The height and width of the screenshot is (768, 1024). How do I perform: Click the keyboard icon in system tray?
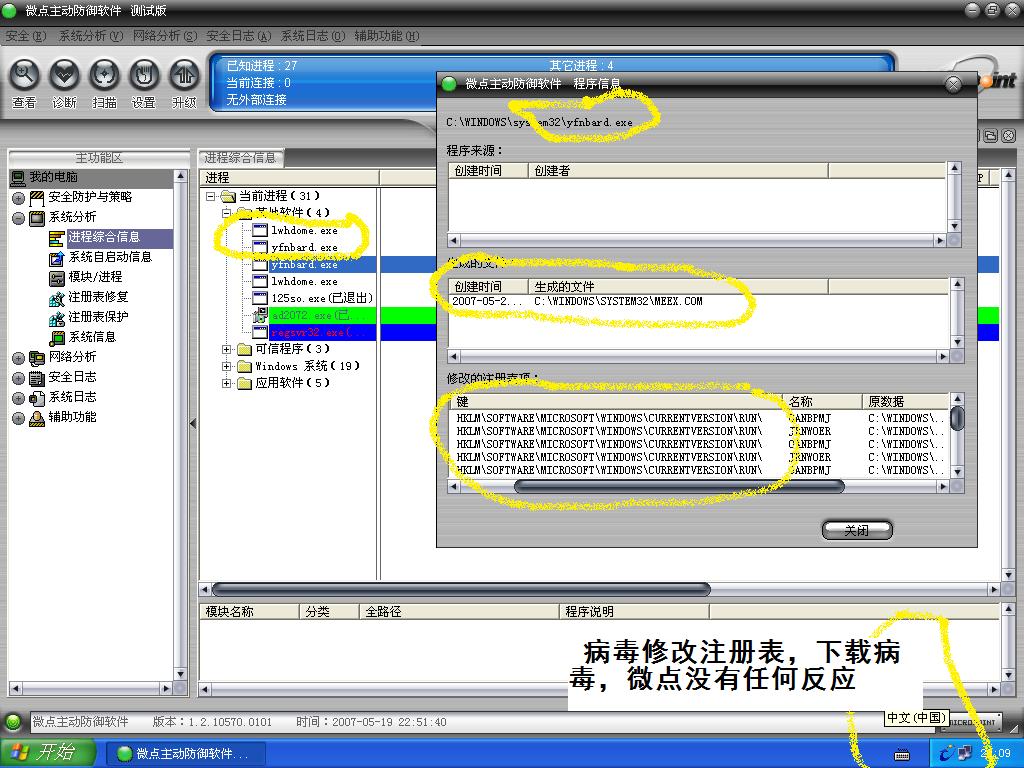[902, 755]
